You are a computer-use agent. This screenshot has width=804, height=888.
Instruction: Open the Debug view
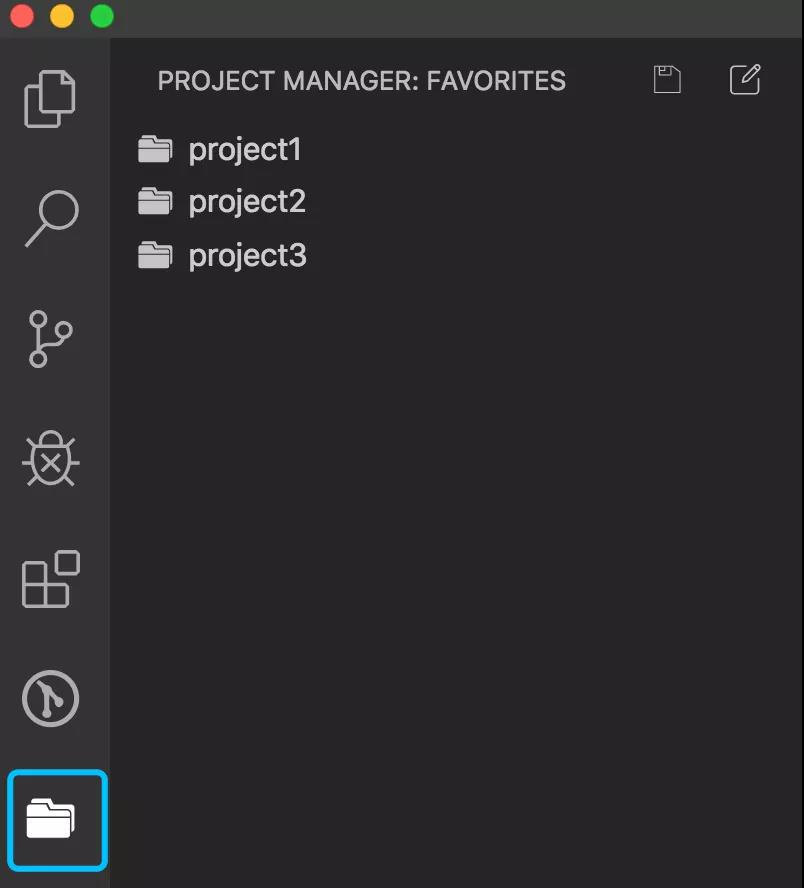51,459
